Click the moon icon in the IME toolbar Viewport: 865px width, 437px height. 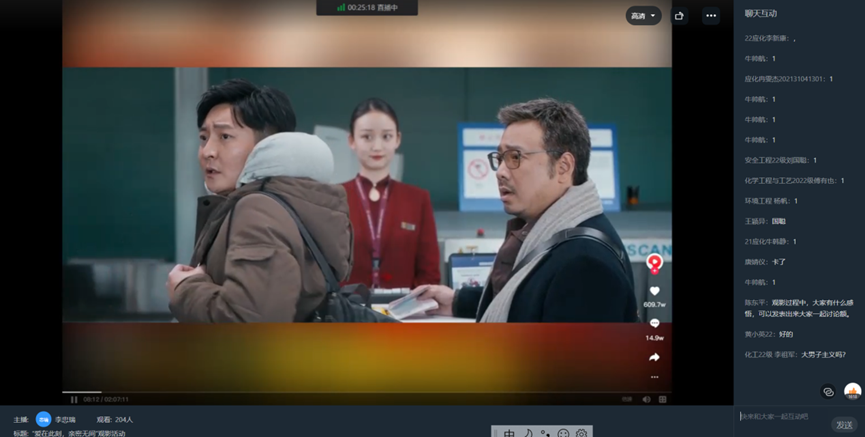tap(528, 433)
